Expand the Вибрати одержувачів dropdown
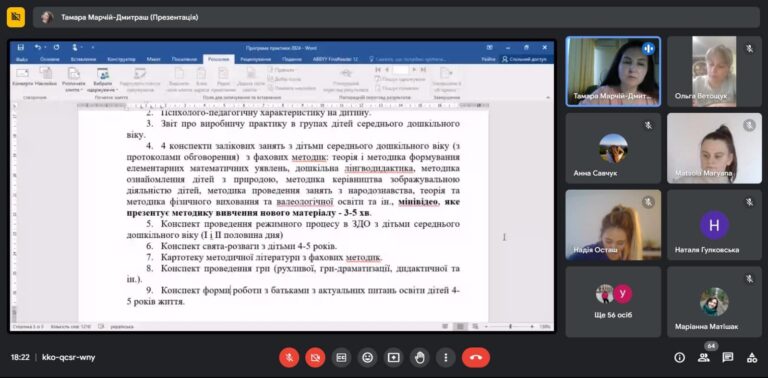Screen dimensions: 768x378 coord(103,80)
